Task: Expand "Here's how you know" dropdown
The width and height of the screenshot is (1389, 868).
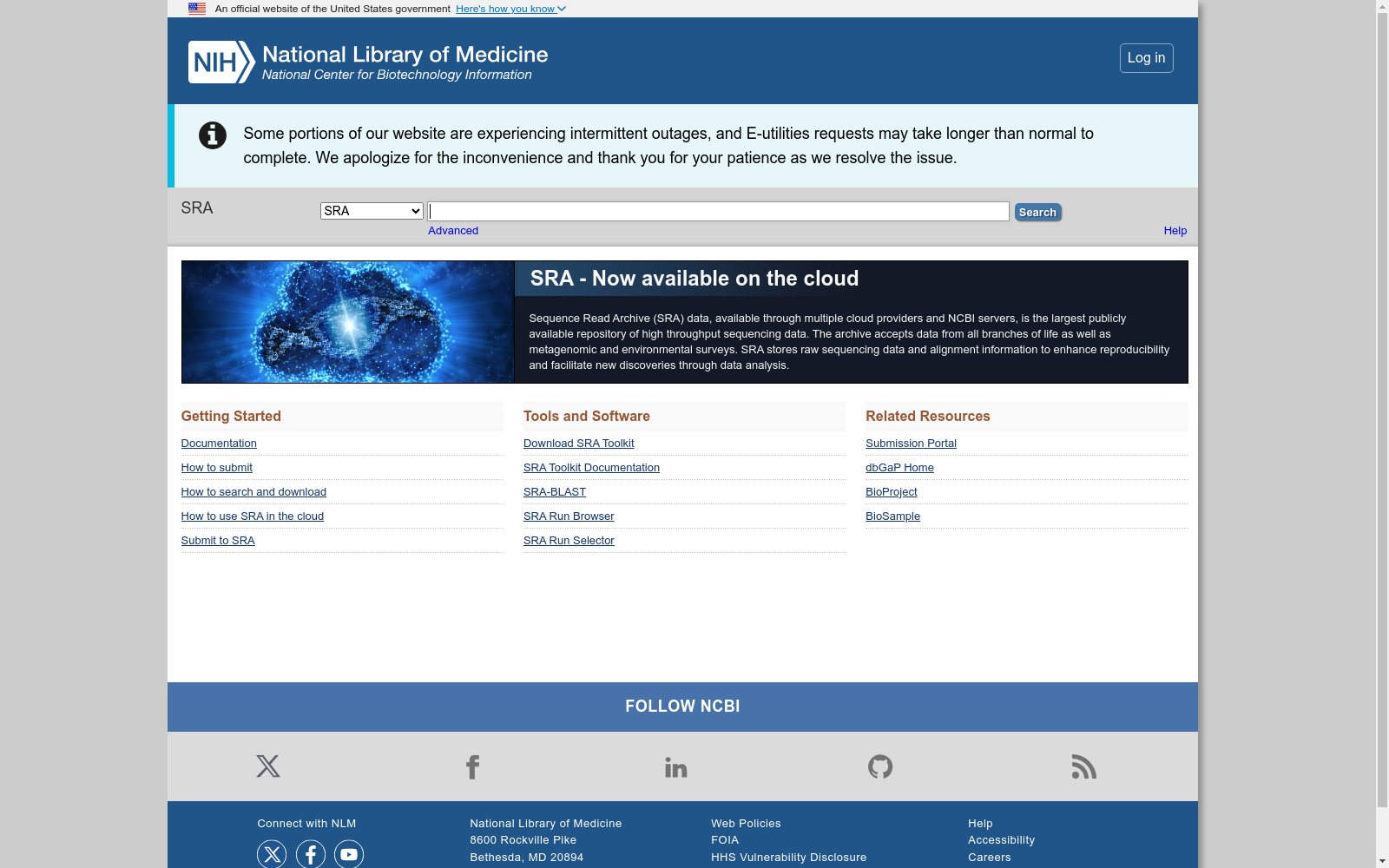Action: (510, 9)
